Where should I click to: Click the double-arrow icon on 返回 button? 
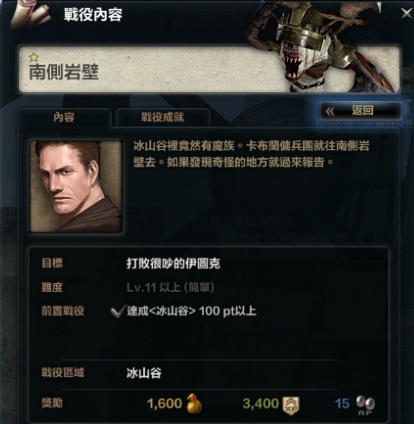coord(330,111)
